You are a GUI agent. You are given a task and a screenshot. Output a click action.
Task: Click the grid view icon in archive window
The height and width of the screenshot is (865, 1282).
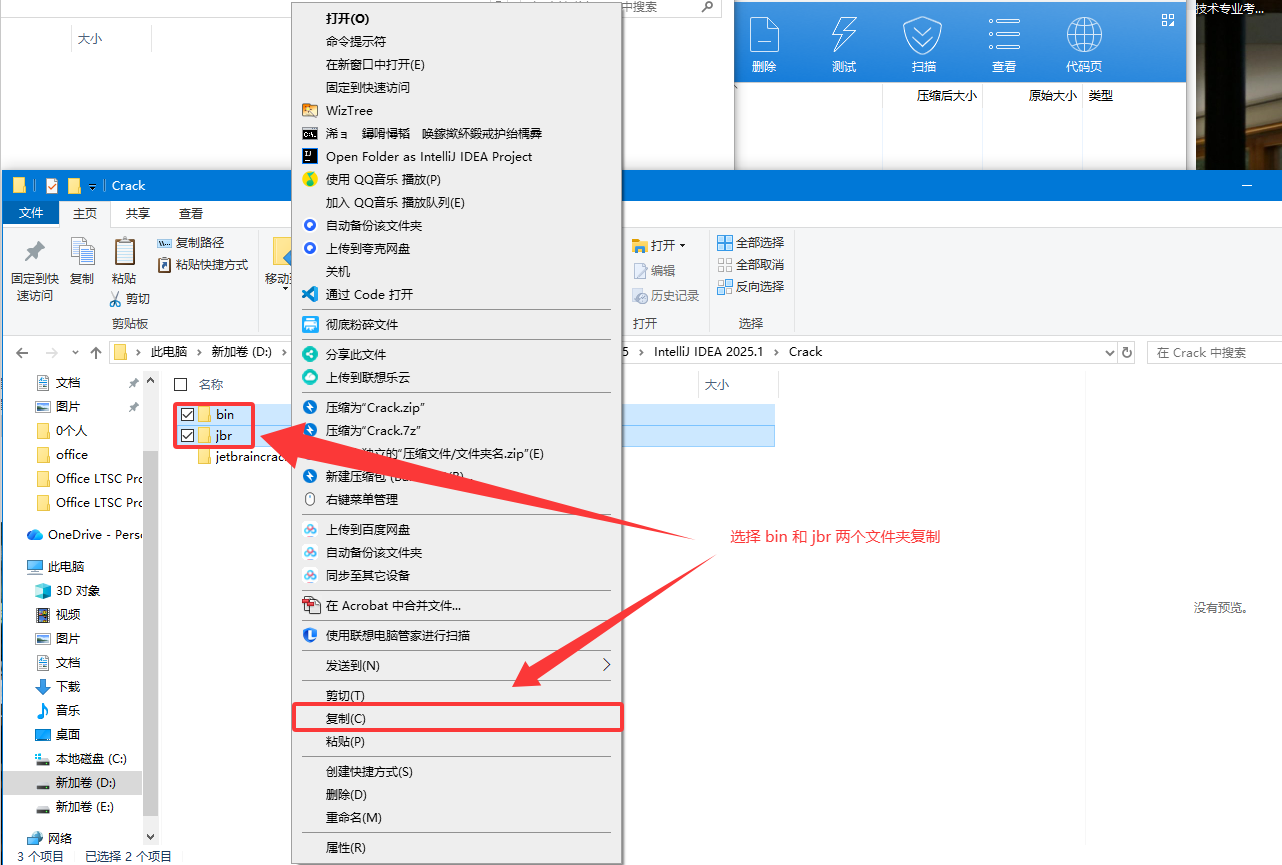tap(1167, 20)
